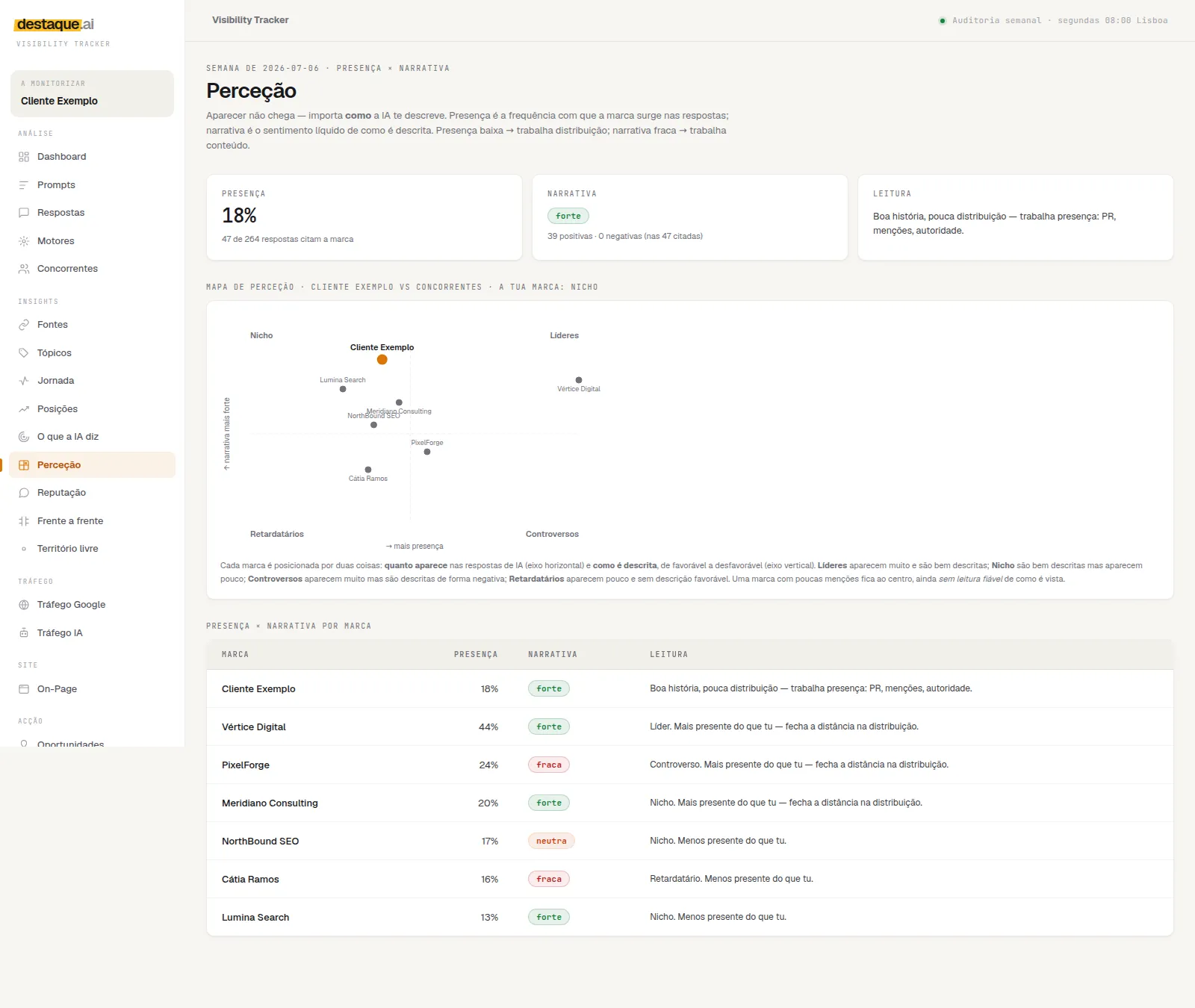The image size is (1195, 1008).
Task: Open Respostas in the sidebar
Action: [x=93, y=213]
